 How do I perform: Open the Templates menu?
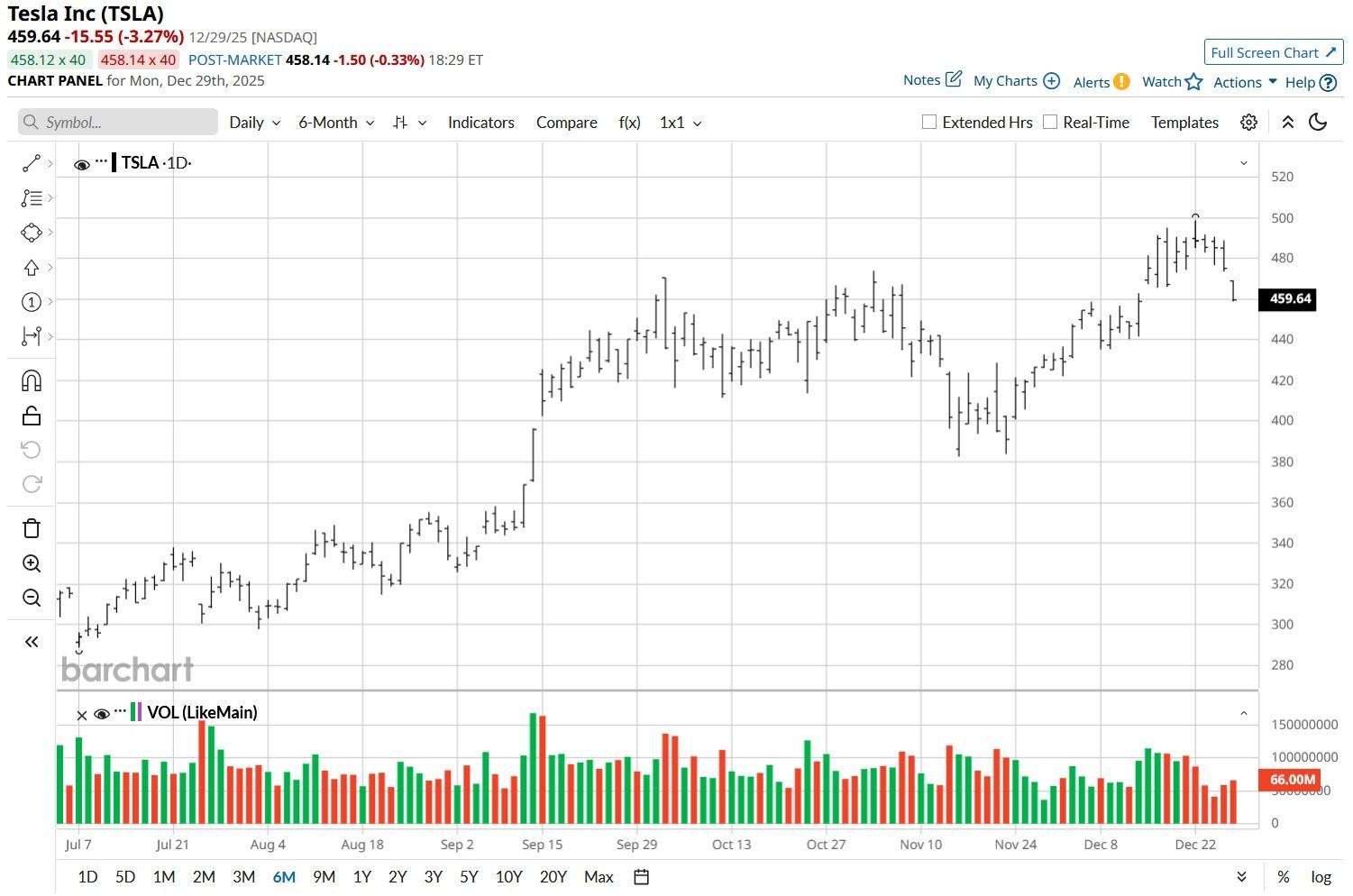(1184, 123)
